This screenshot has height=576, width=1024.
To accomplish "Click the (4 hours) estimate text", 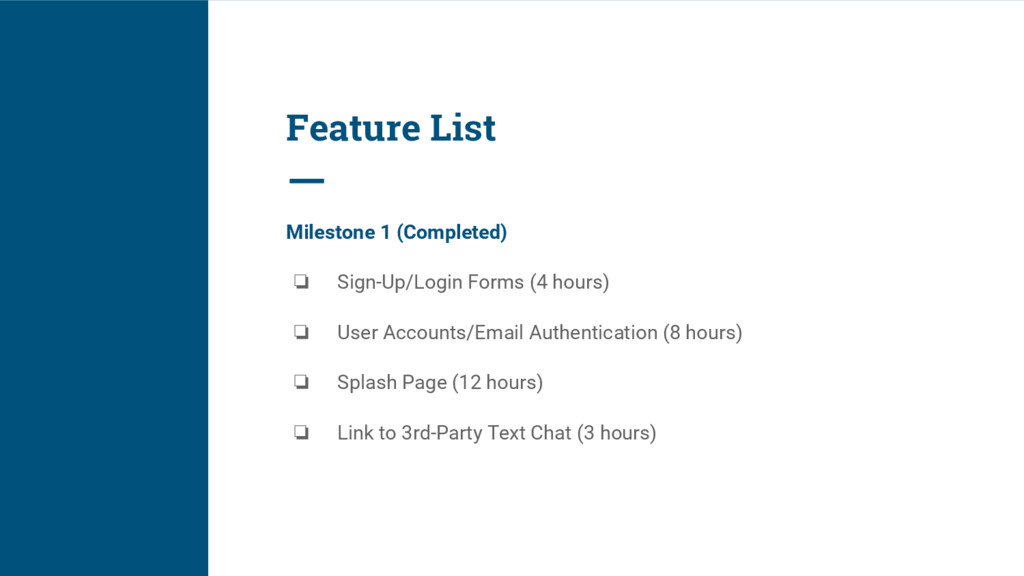I will click(569, 282).
